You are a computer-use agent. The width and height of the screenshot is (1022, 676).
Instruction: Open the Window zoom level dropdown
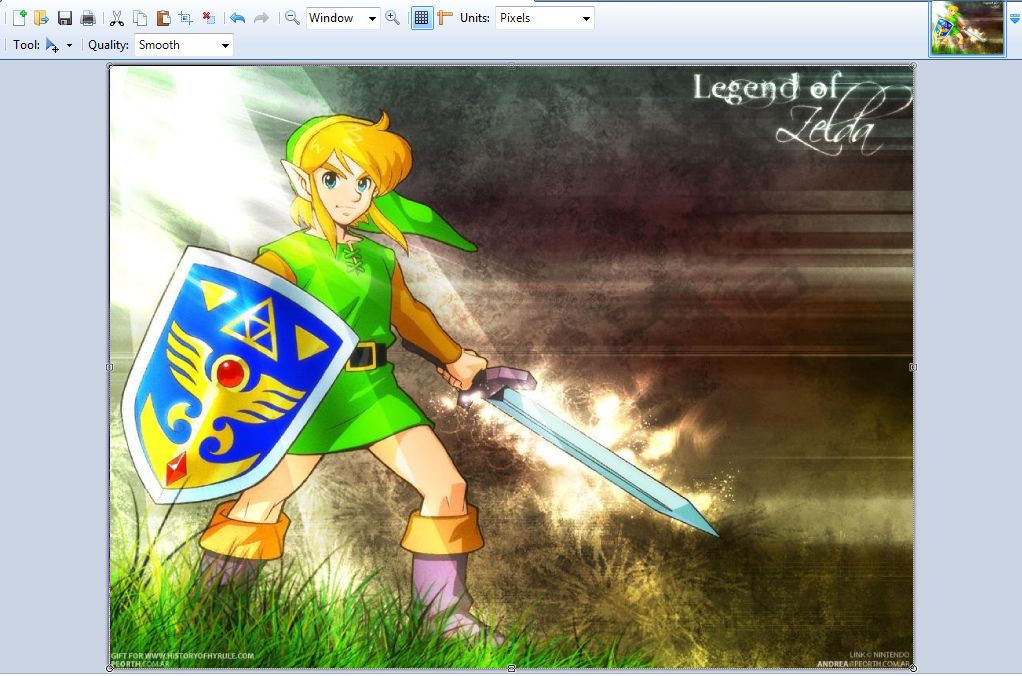click(343, 18)
